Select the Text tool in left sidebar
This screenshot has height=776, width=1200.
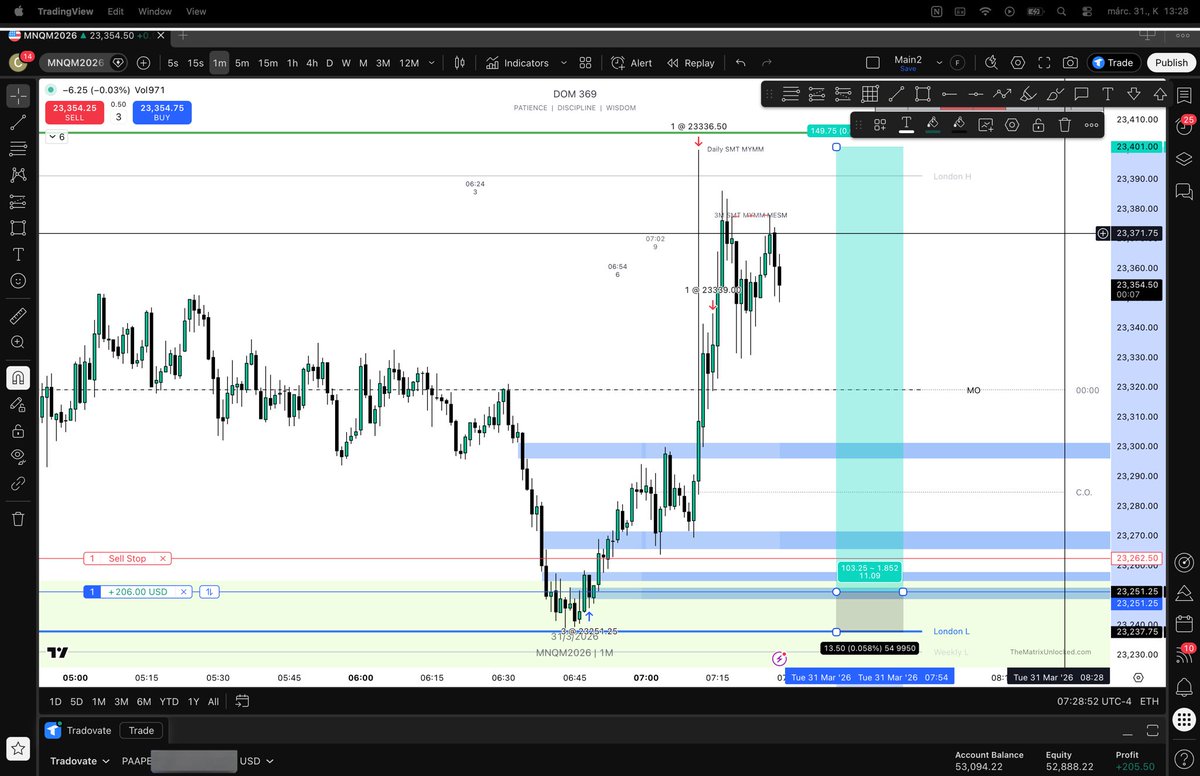coord(18,254)
